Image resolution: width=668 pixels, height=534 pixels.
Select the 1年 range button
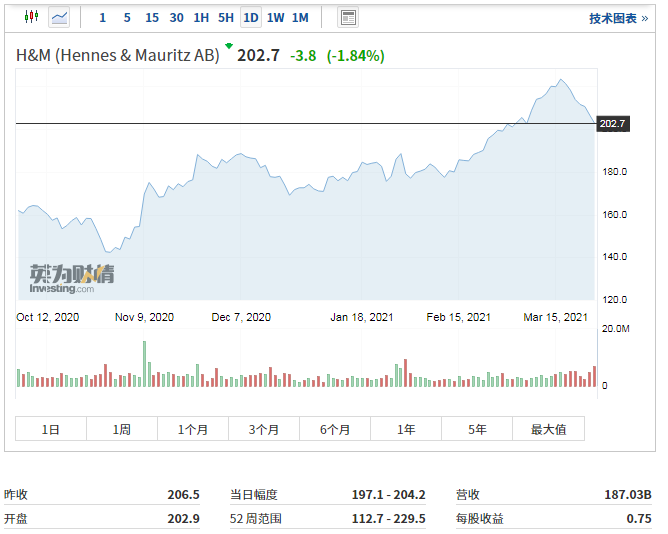[x=406, y=429]
